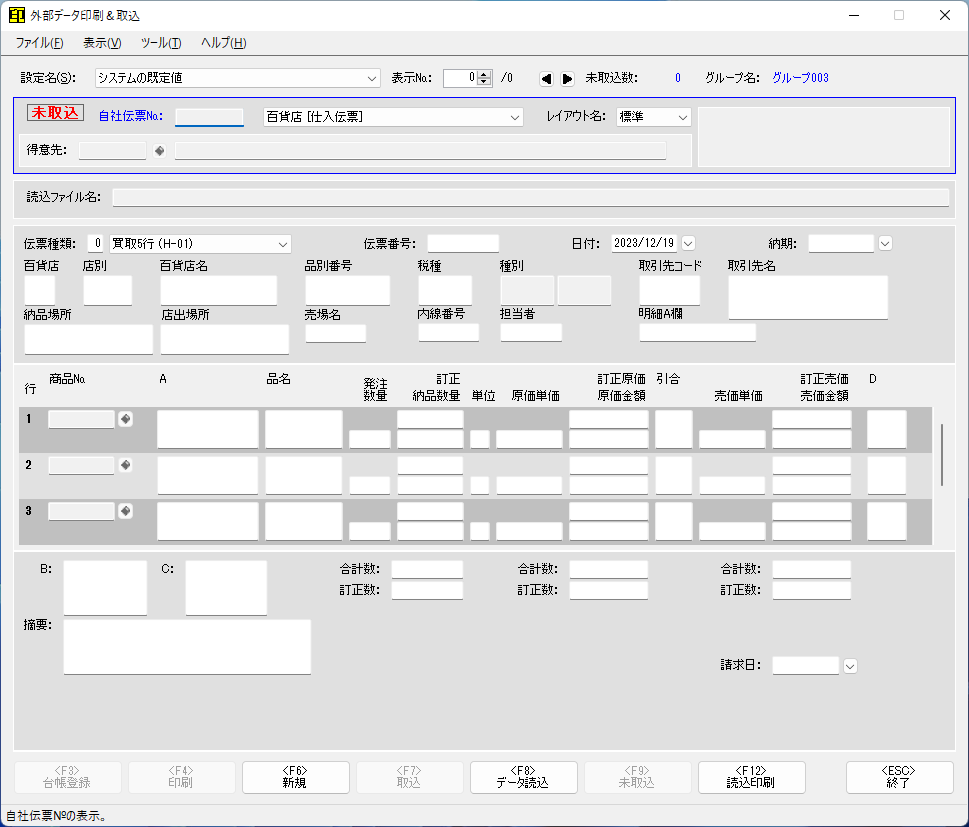The height and width of the screenshot is (827, 969).
Task: Open the 表示(V) menu
Action: [x=102, y=43]
